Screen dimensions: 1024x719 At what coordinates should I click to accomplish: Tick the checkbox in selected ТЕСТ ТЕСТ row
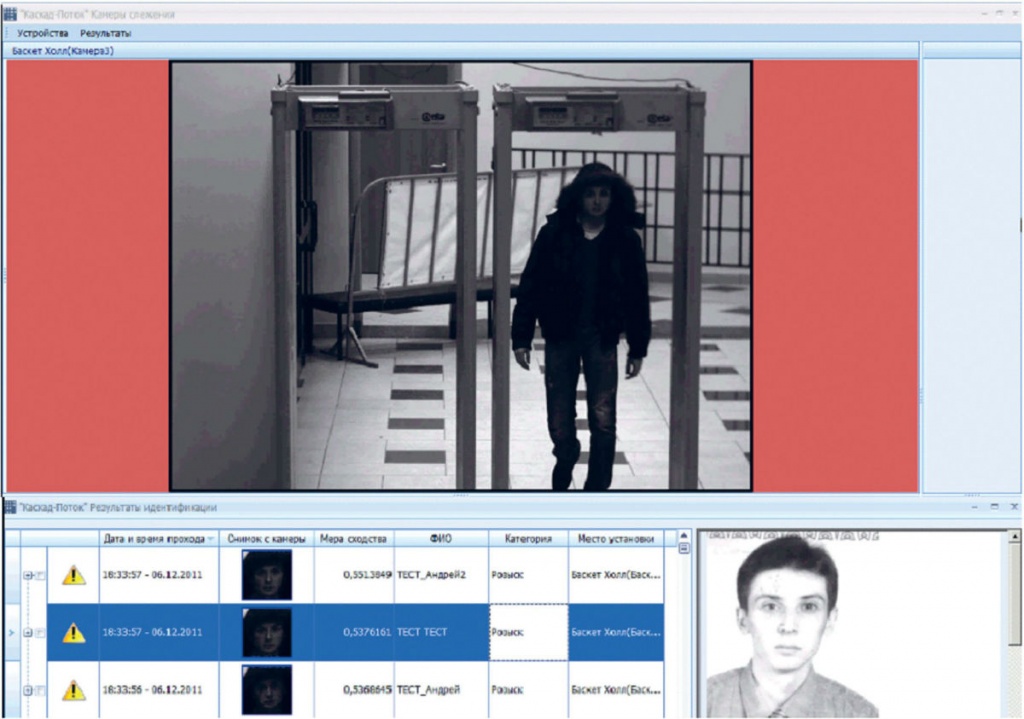(40, 633)
